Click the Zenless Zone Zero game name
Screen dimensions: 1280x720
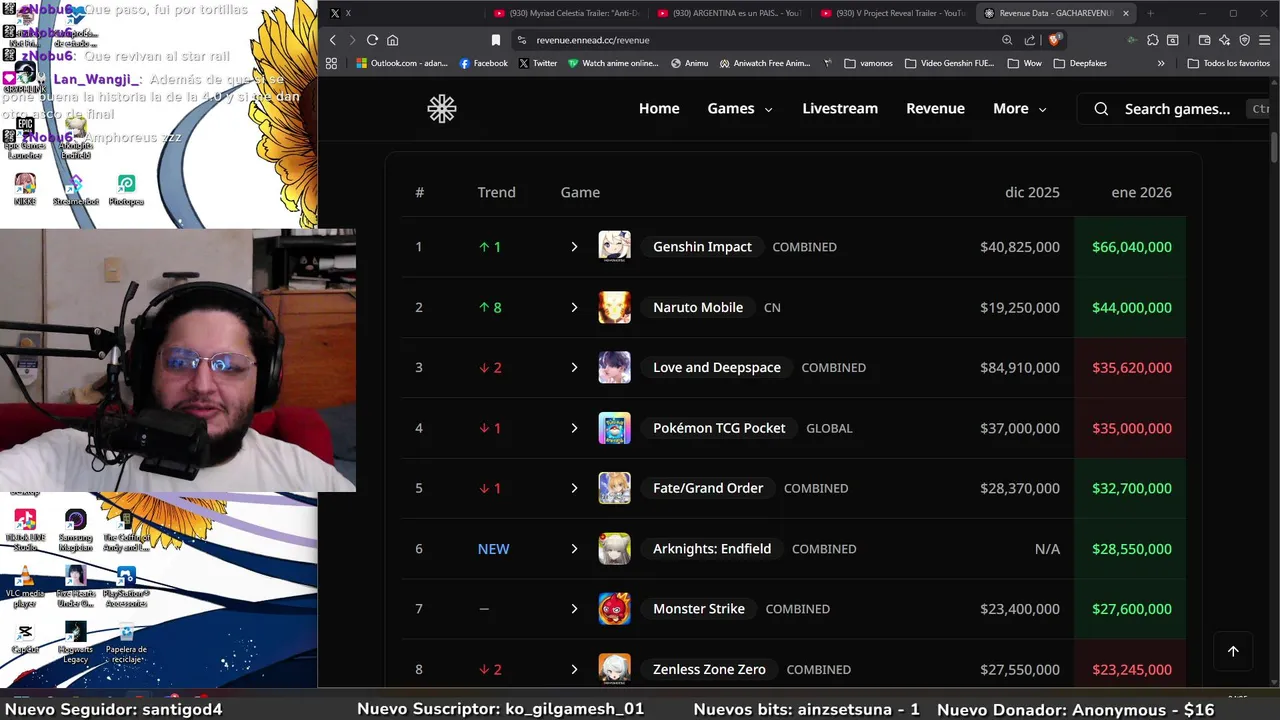pos(709,669)
